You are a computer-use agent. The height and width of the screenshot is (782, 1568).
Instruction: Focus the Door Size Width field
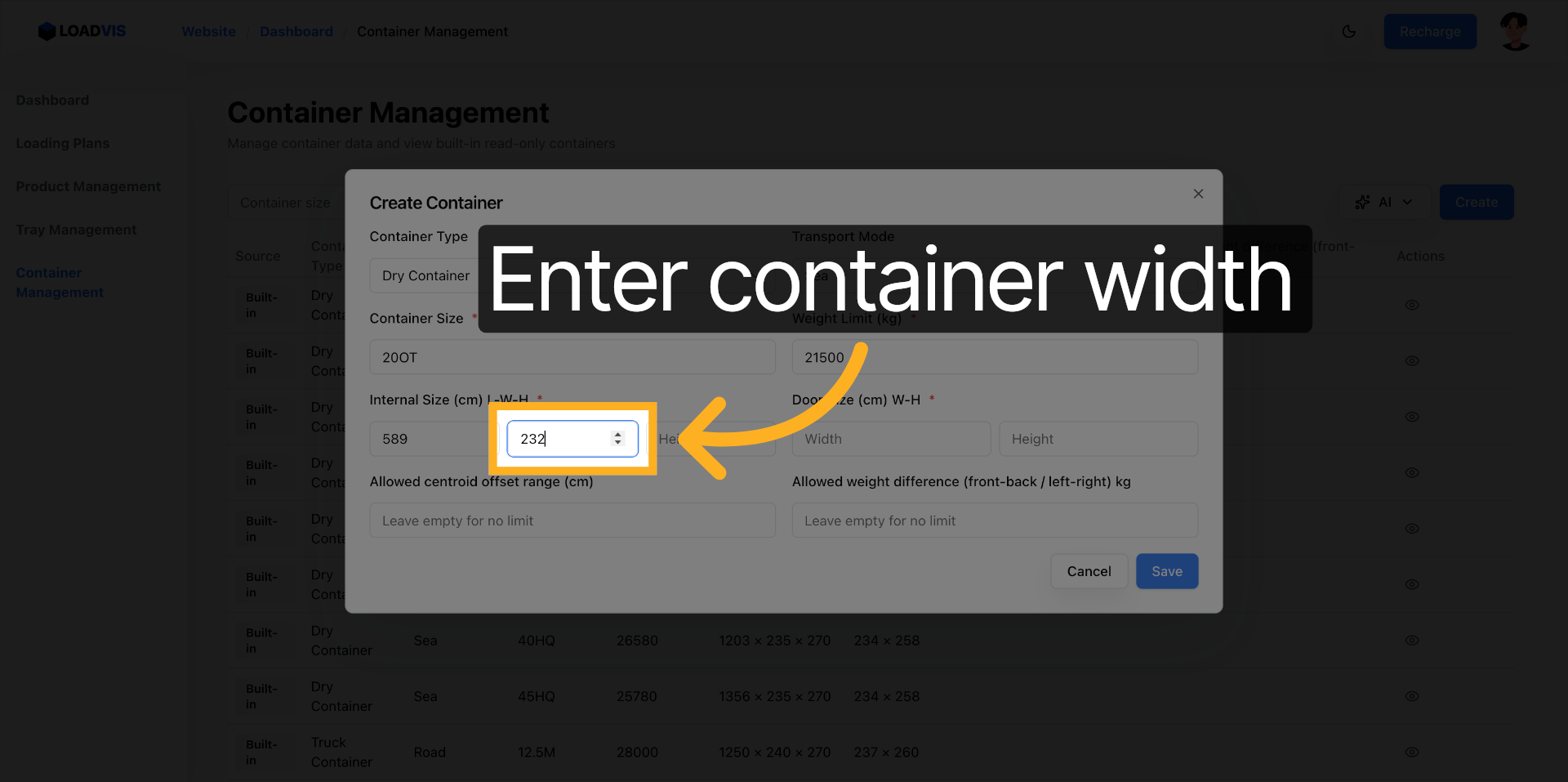click(x=890, y=439)
